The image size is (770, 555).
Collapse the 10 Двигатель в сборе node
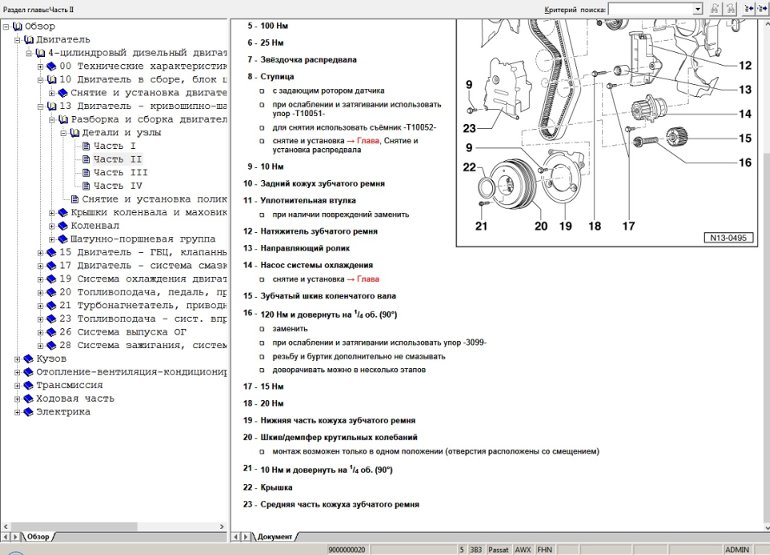point(40,80)
